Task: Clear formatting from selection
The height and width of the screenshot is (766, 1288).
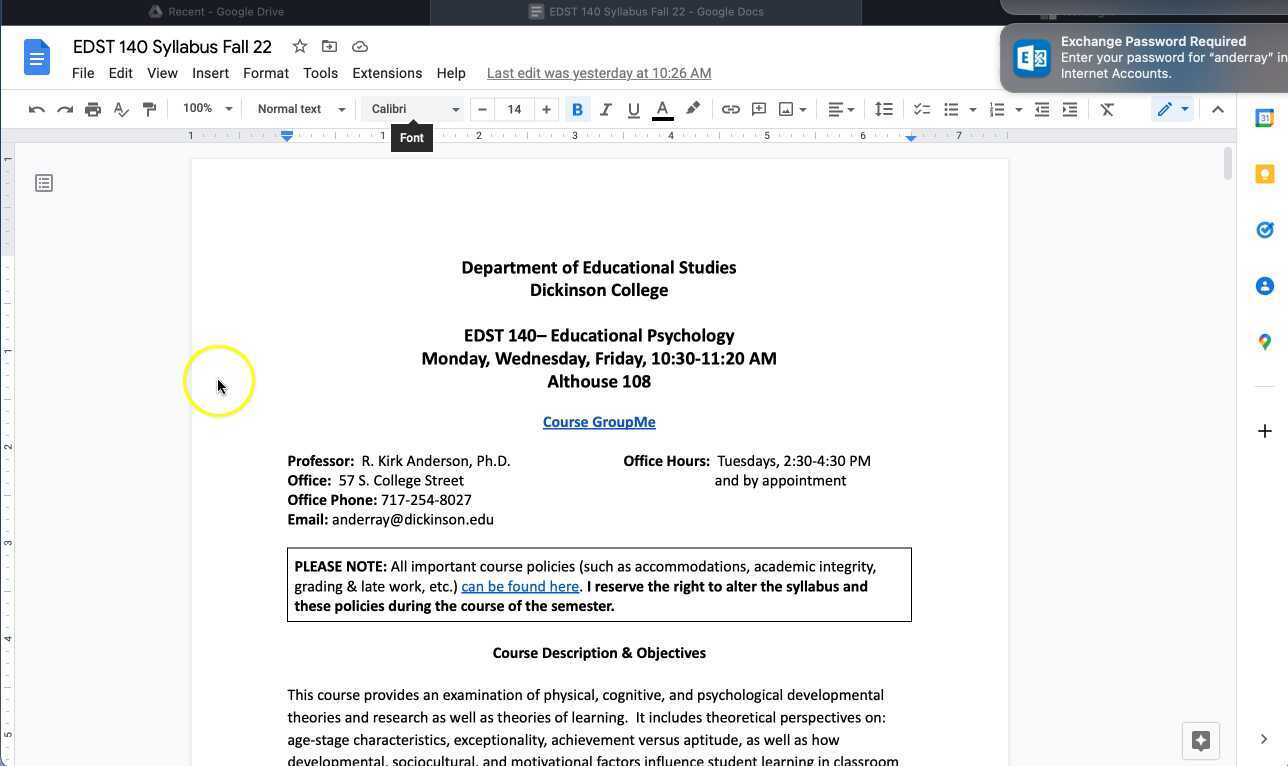Action: click(x=1107, y=109)
